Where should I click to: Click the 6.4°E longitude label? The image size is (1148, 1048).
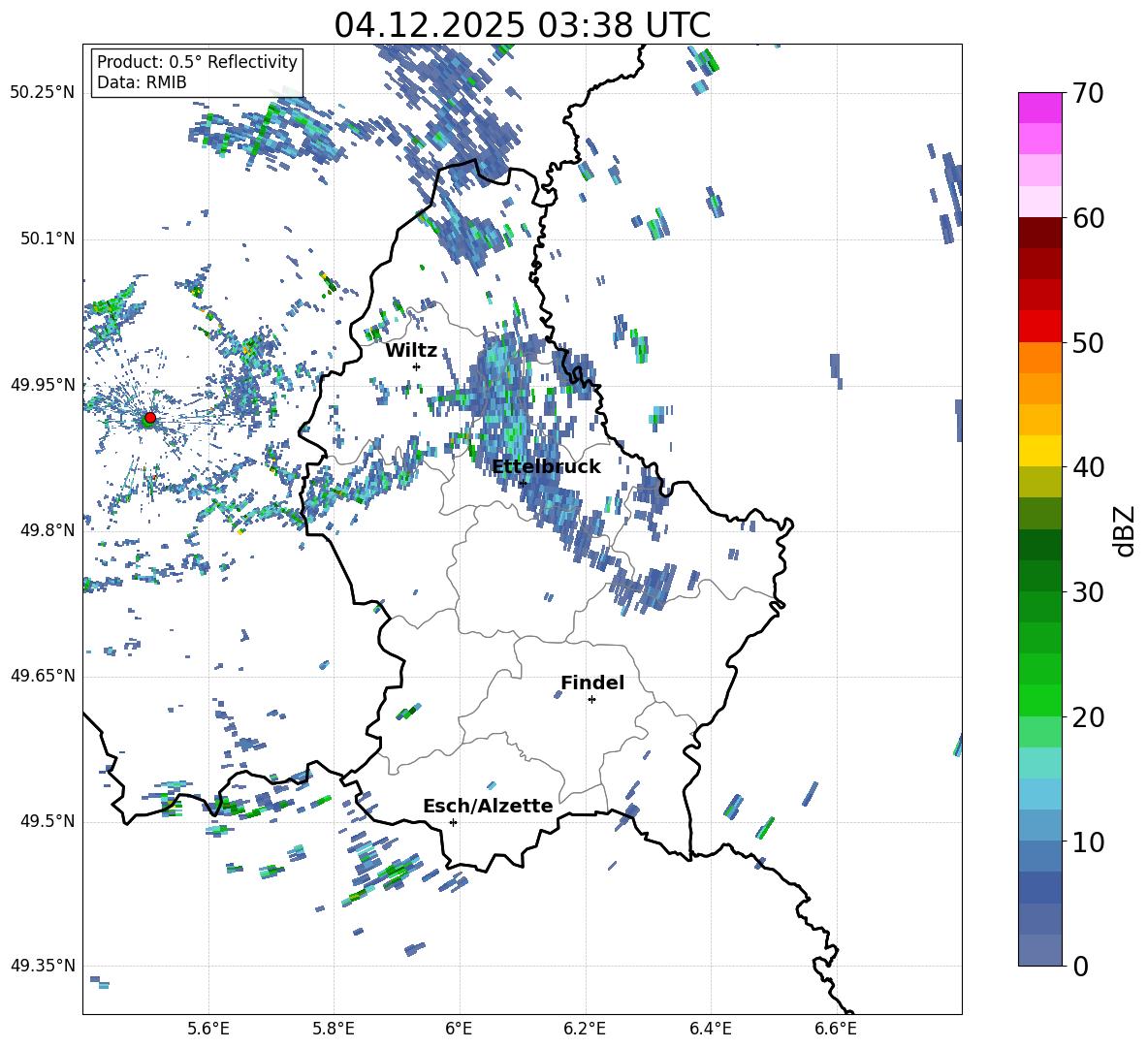[x=710, y=1029]
